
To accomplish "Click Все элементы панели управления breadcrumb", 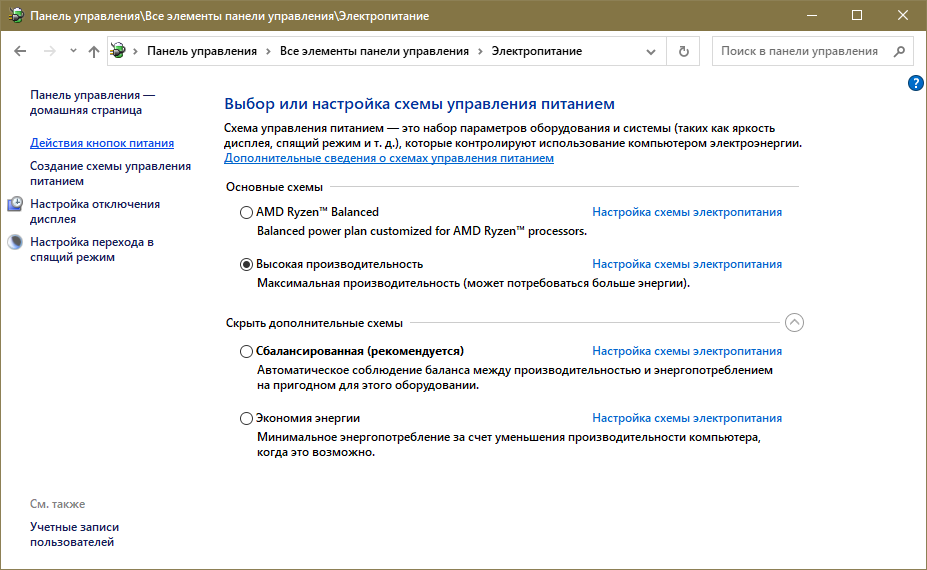I will [x=374, y=51].
